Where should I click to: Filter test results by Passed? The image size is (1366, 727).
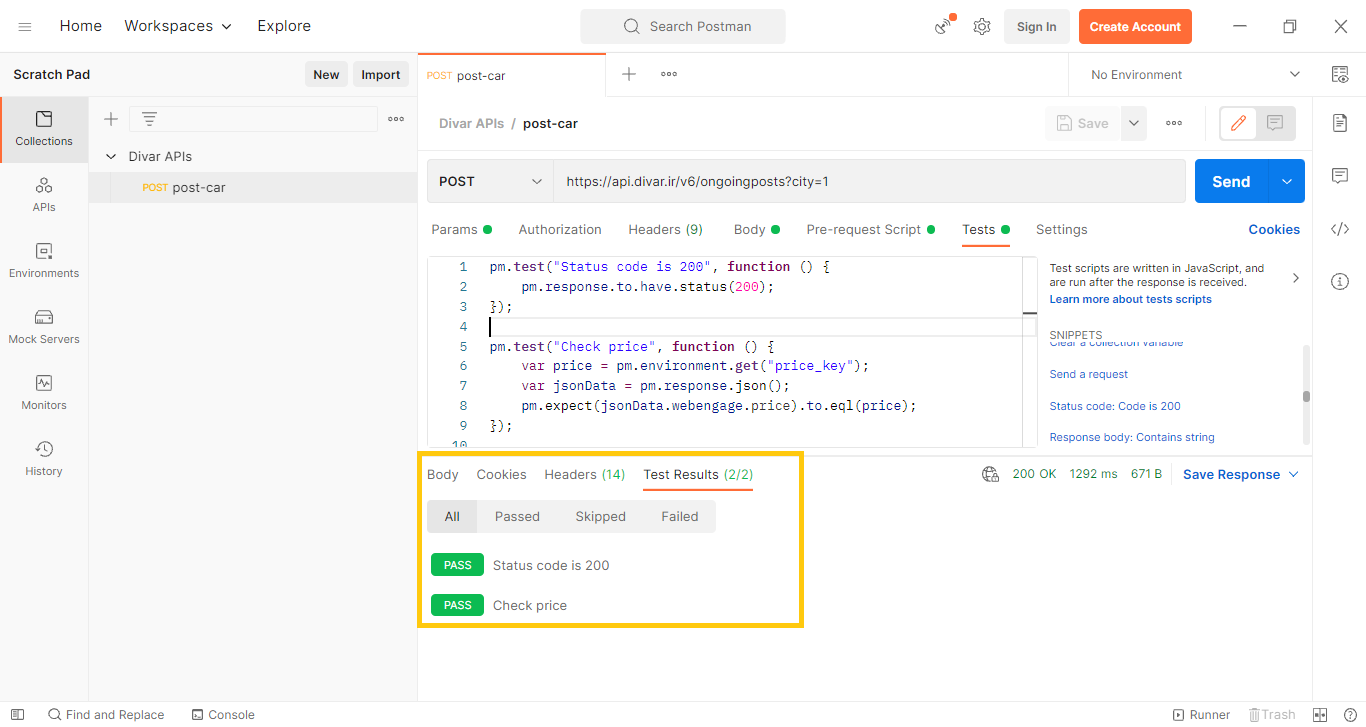[x=517, y=516]
